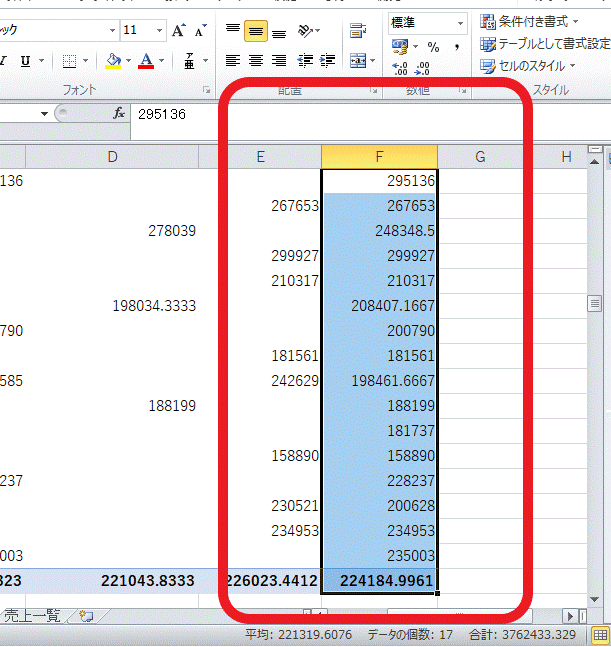Screen dimensions: 611x647
Task: Click the orientation (angled text) icon
Action: click(308, 31)
